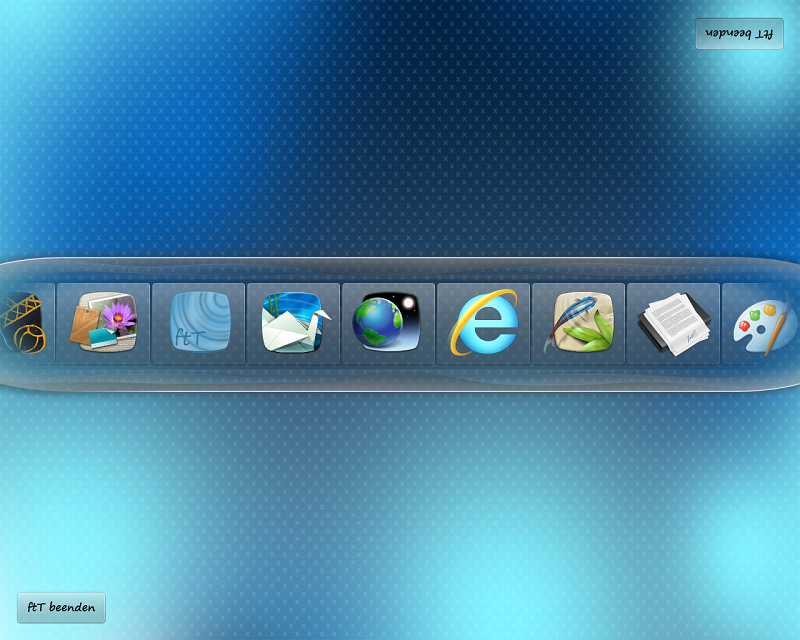Launch the ftT water ripple app
Screen dimensions: 800x640
click(198, 324)
